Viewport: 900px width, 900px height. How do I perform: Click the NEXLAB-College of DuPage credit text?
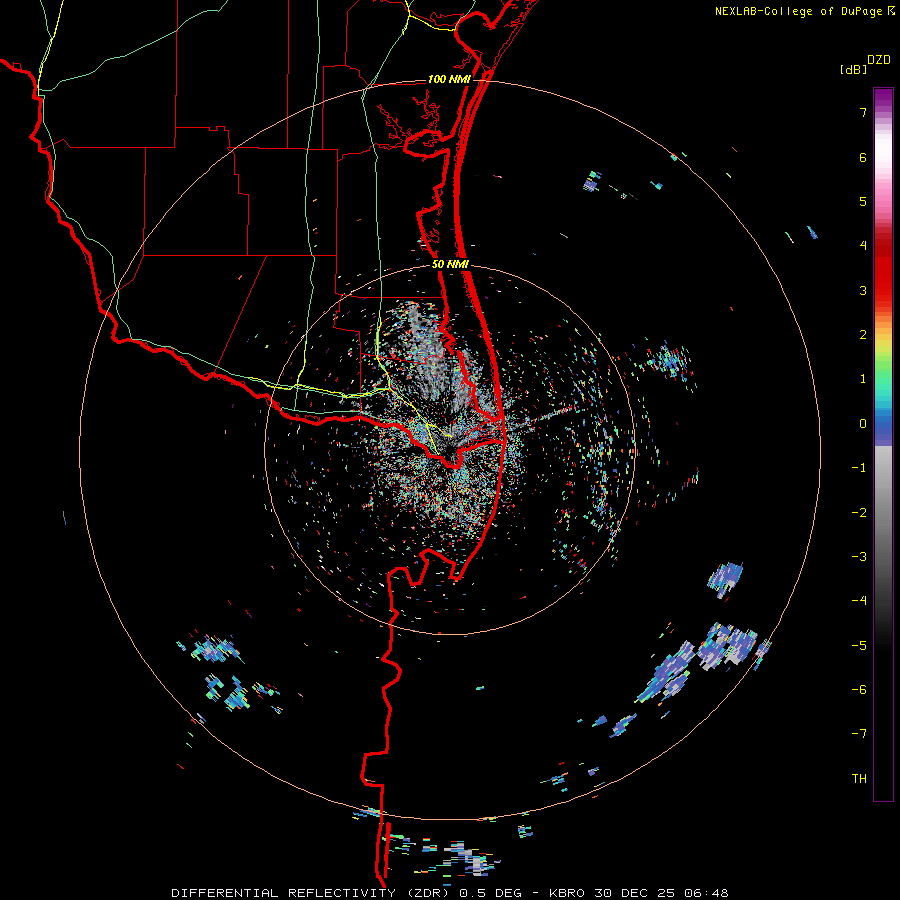[804, 11]
